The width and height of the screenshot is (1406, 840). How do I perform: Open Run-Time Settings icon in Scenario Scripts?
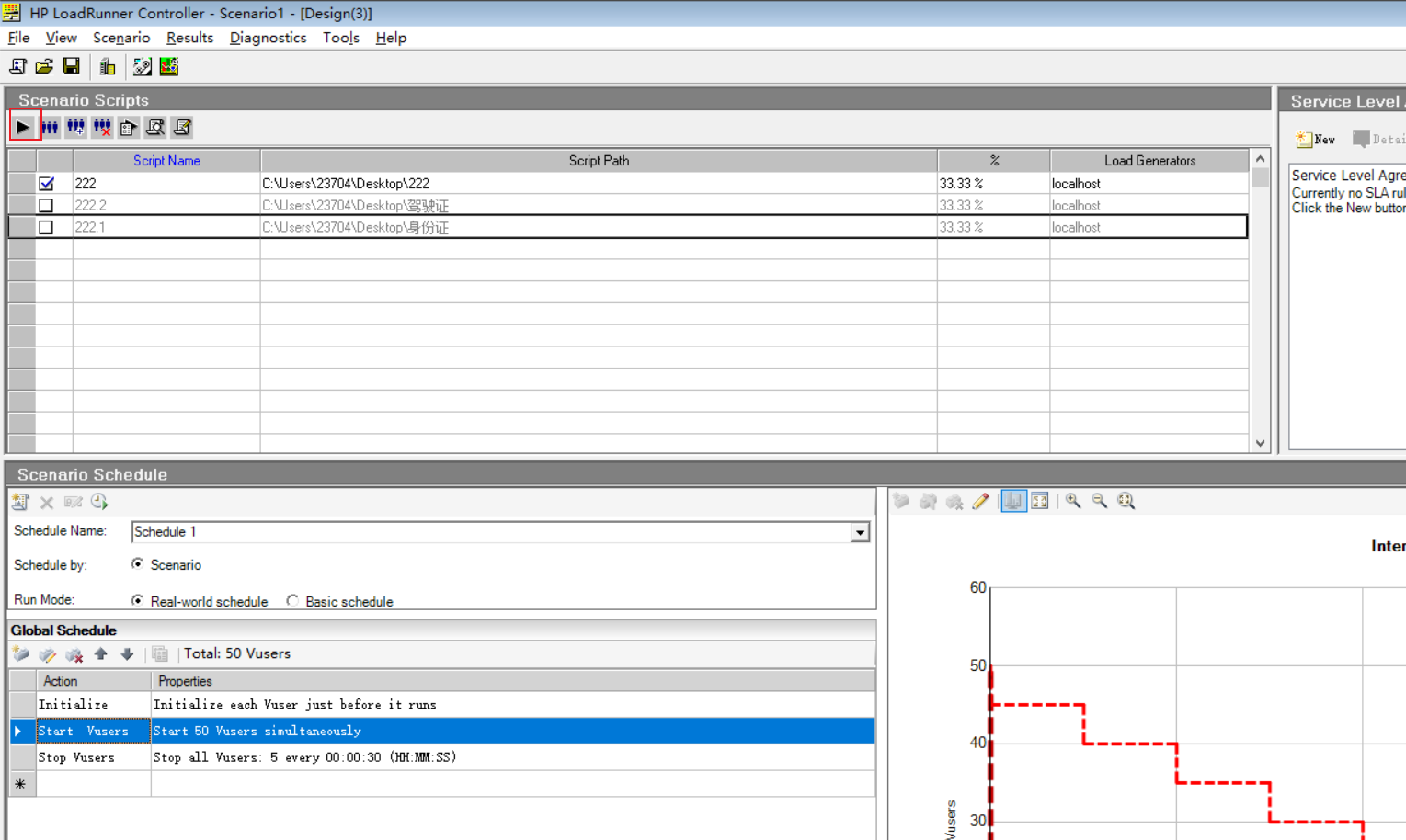click(x=129, y=127)
